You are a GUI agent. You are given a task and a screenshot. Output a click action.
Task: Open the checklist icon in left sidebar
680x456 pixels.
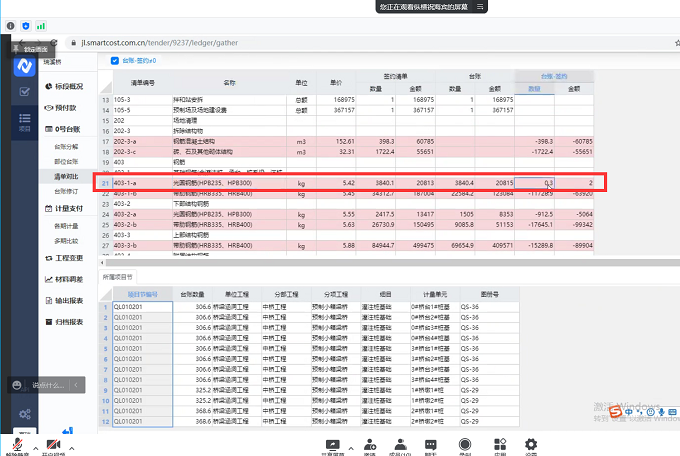click(x=24, y=91)
